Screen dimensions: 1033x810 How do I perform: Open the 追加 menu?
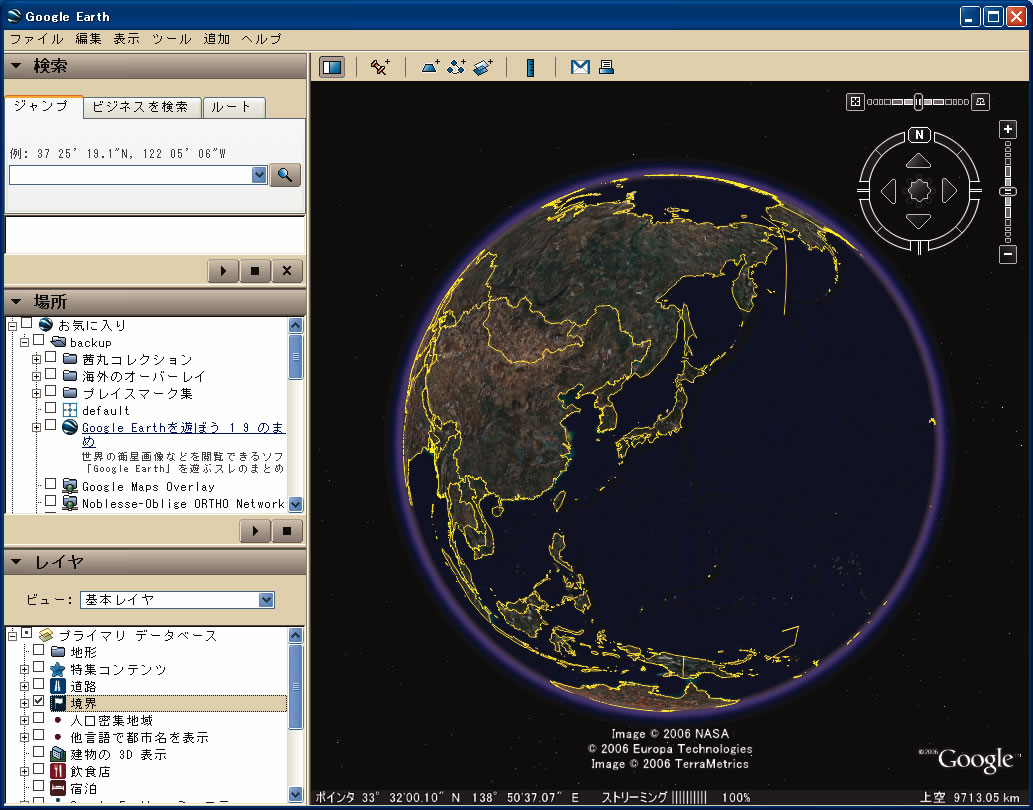[x=216, y=39]
